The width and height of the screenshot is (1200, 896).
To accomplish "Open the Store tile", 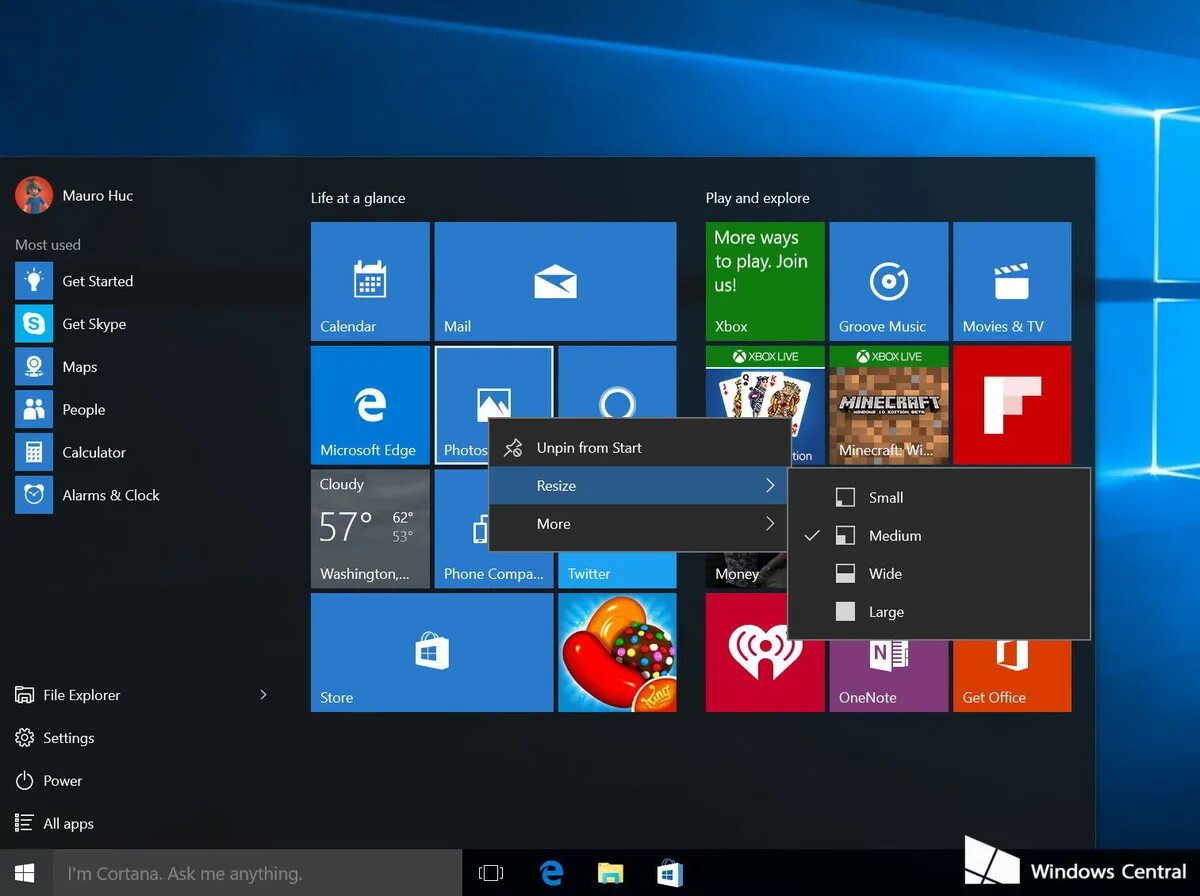I will [431, 652].
